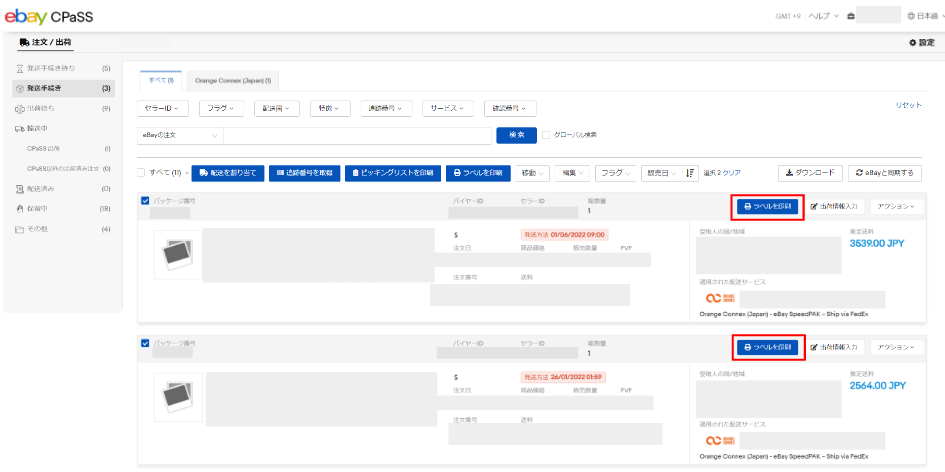
Task: Click ラベルを印刷 on the first package
Action: pyautogui.click(x=767, y=207)
